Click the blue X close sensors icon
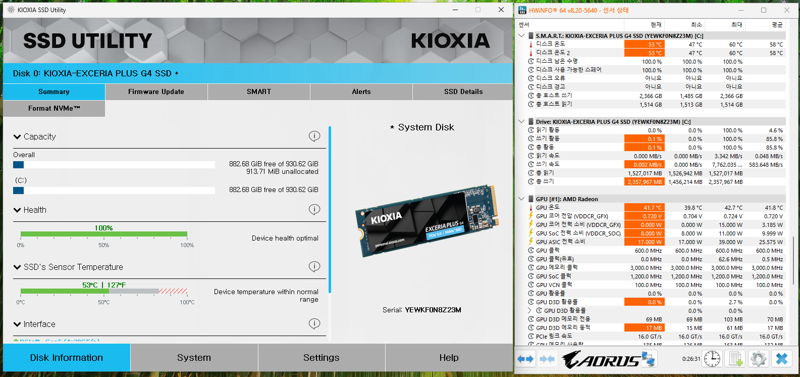This screenshot has width=800, height=377. pos(781,359)
